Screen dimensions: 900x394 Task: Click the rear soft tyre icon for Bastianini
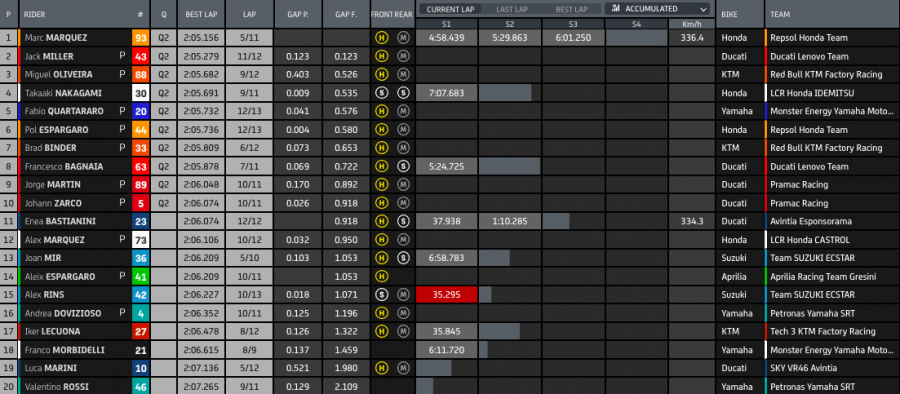tap(403, 221)
